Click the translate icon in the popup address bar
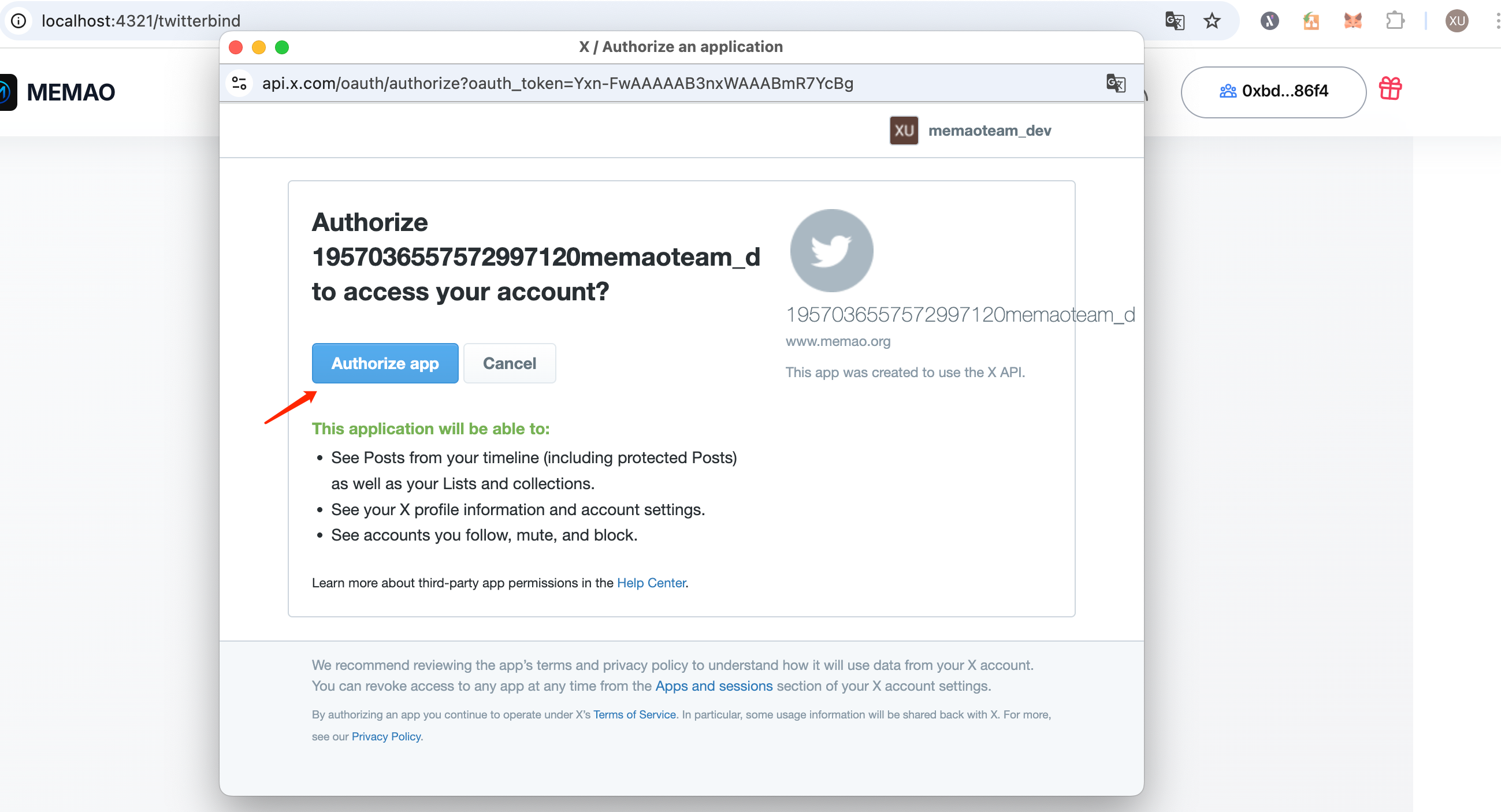 click(1116, 83)
